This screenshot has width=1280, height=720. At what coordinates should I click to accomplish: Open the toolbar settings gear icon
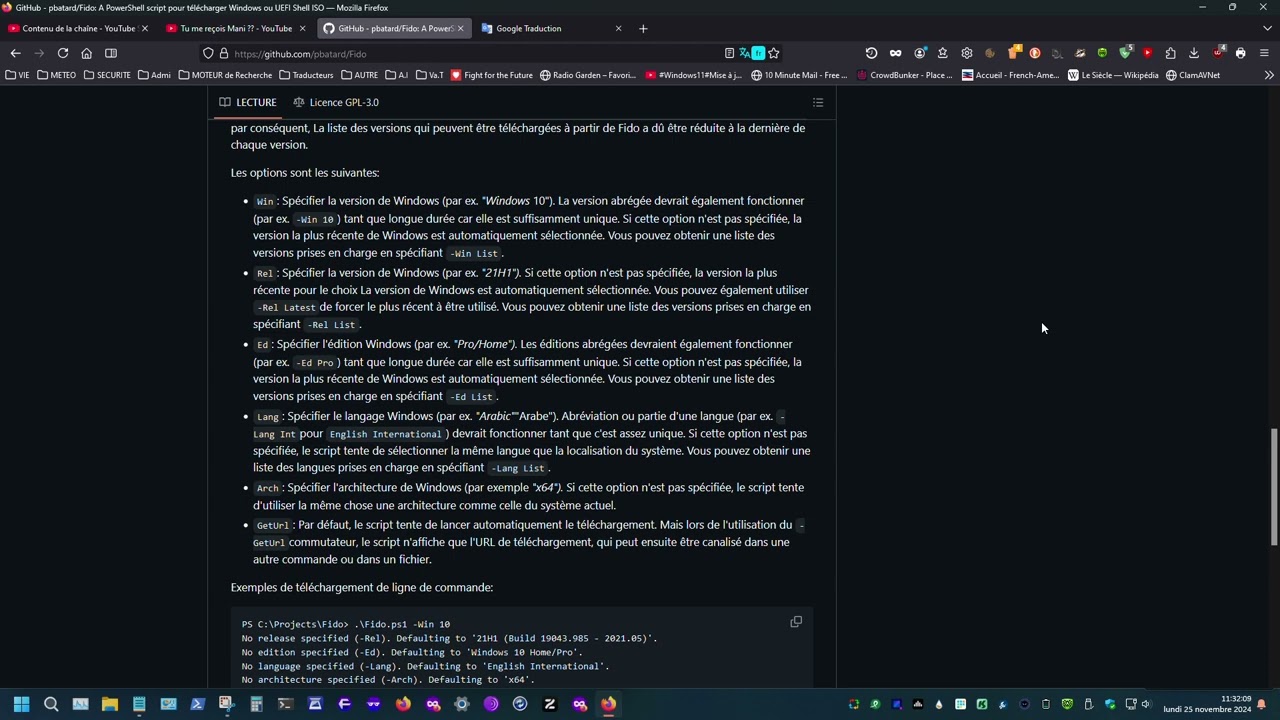(x=966, y=53)
